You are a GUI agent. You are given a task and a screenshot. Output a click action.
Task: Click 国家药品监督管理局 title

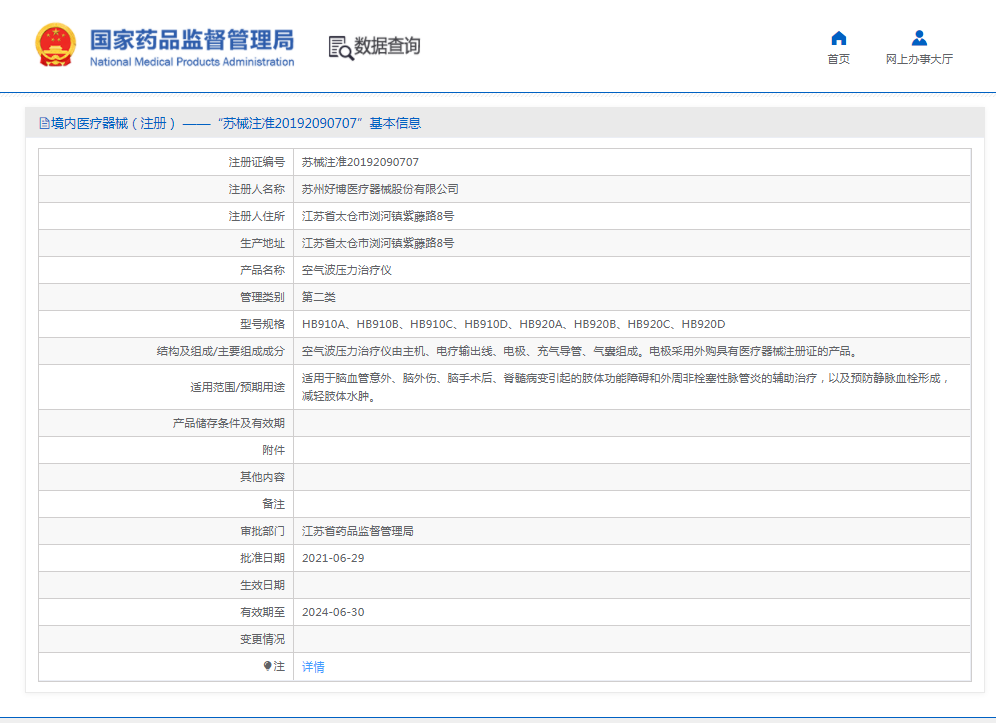[x=192, y=39]
